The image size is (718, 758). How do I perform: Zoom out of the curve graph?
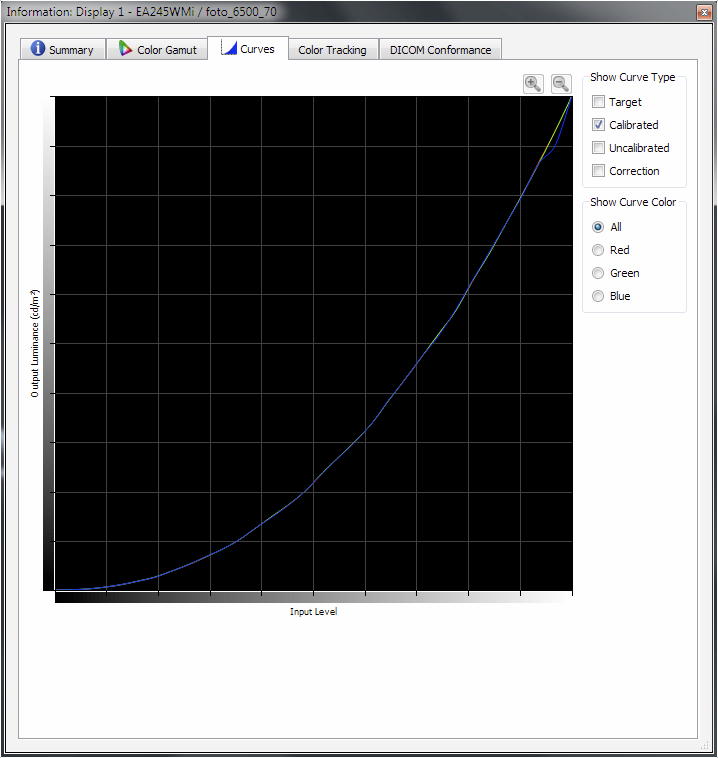561,84
